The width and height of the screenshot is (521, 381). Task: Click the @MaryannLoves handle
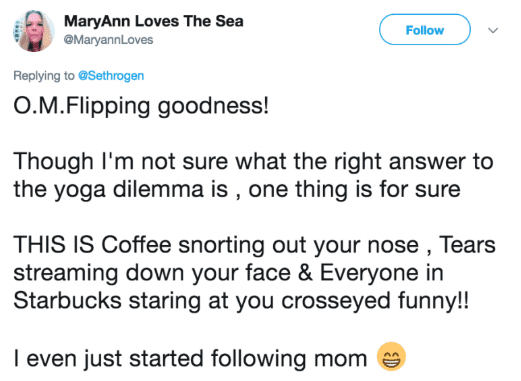tap(108, 40)
